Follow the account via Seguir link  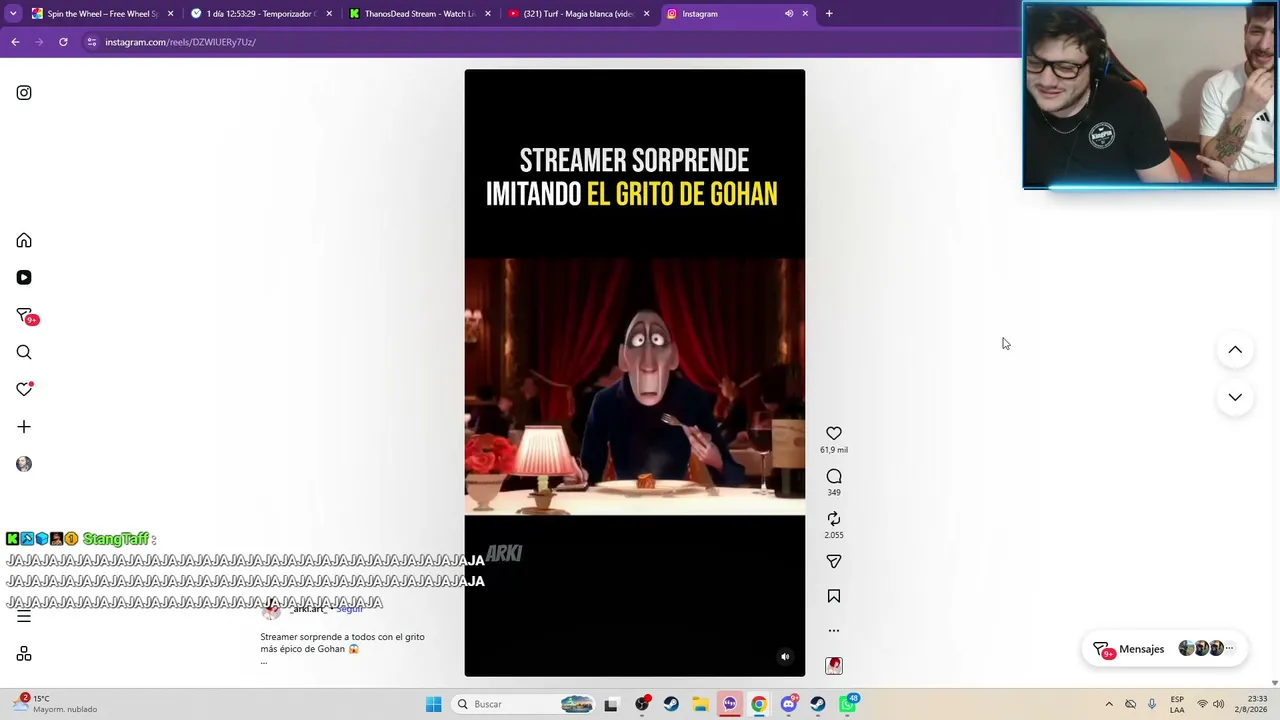click(350, 609)
